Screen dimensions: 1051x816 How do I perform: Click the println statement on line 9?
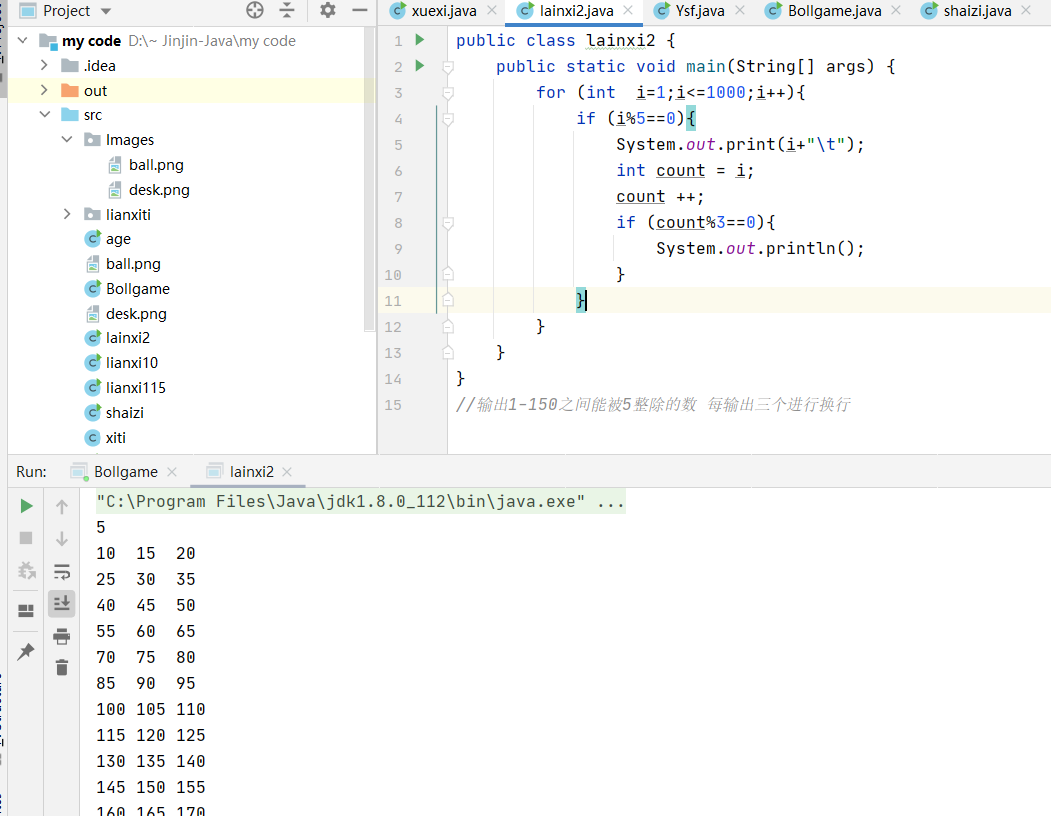[x=760, y=249]
